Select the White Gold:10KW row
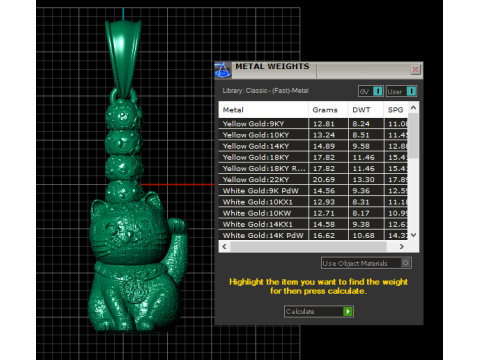 [313, 213]
